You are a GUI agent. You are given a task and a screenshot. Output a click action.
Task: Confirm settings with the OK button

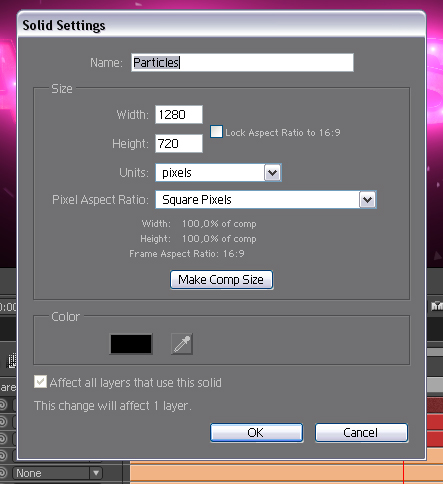pyautogui.click(x=256, y=433)
